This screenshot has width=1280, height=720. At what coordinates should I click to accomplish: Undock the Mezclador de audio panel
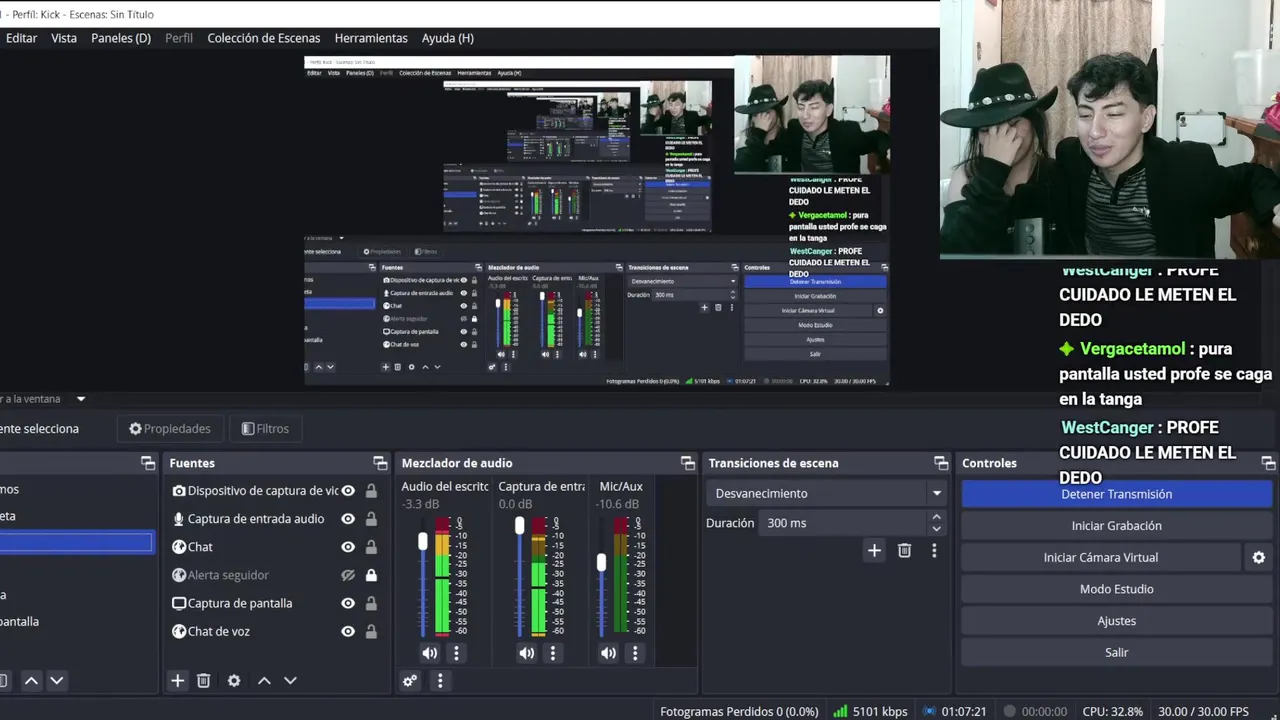(x=687, y=463)
